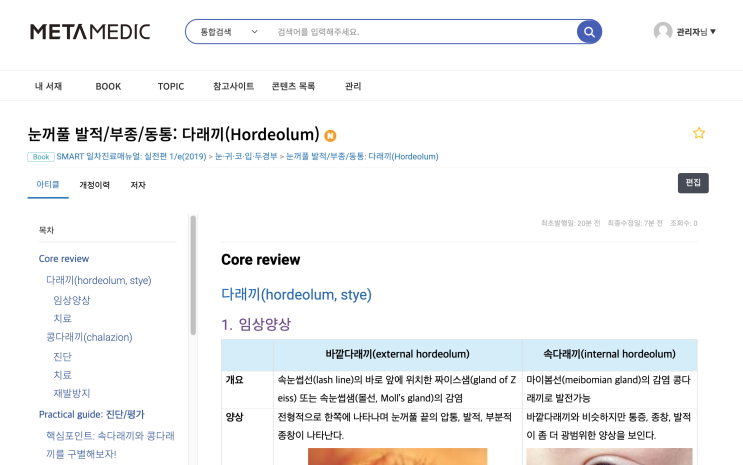
Task: Click the 다래끼(hordeolum, stye) article heading
Action: 296,294
